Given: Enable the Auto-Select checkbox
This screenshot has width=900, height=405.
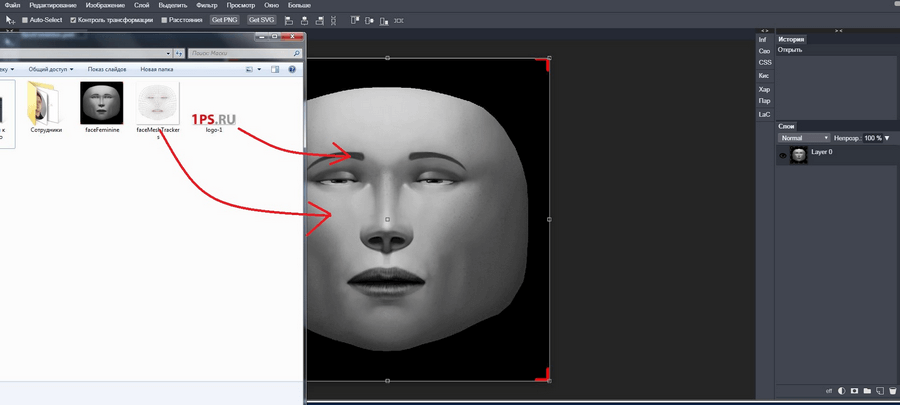Looking at the screenshot, I should pos(25,20).
